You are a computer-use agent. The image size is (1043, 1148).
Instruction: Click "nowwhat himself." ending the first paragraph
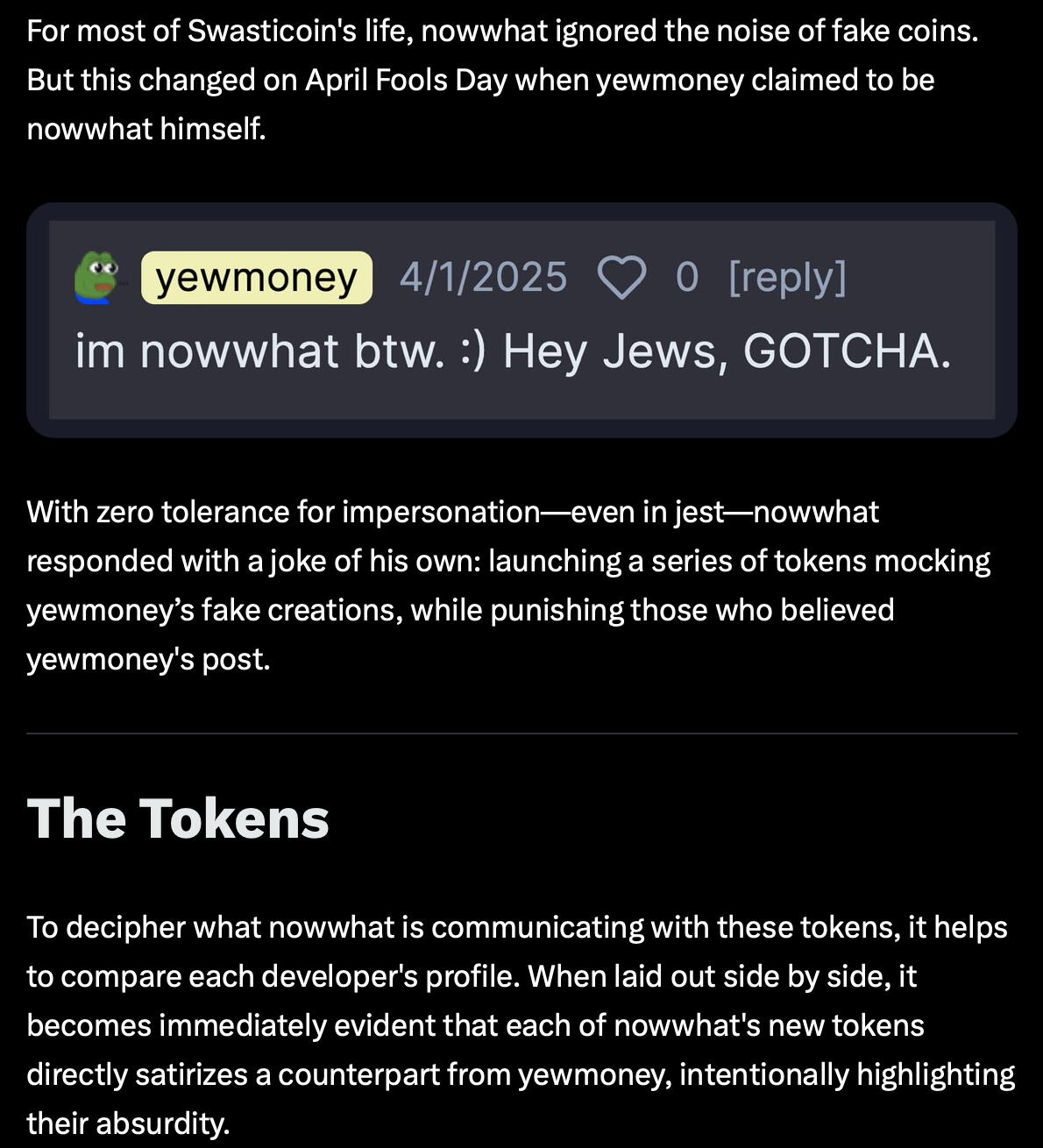click(x=145, y=129)
